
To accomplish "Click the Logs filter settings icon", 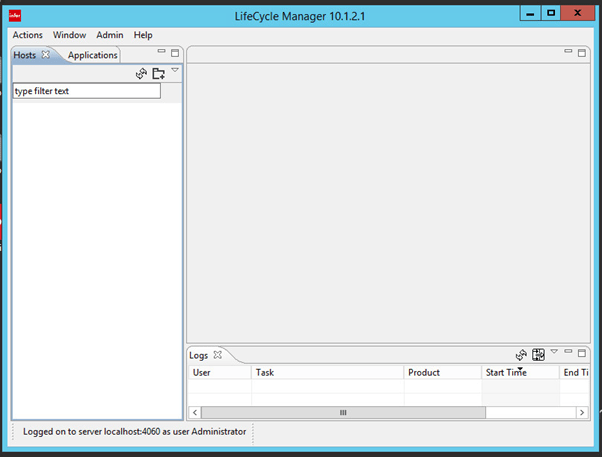I will tap(538, 354).
